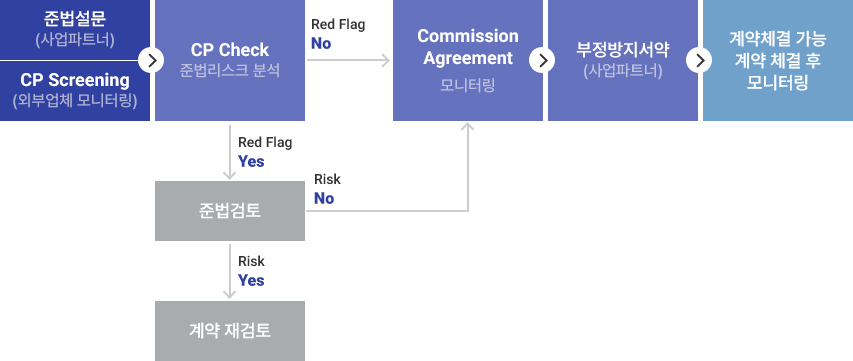Click the arrow pointing to Commission Agreement box
Viewport: 853px width, 361px height.
pos(348,60)
